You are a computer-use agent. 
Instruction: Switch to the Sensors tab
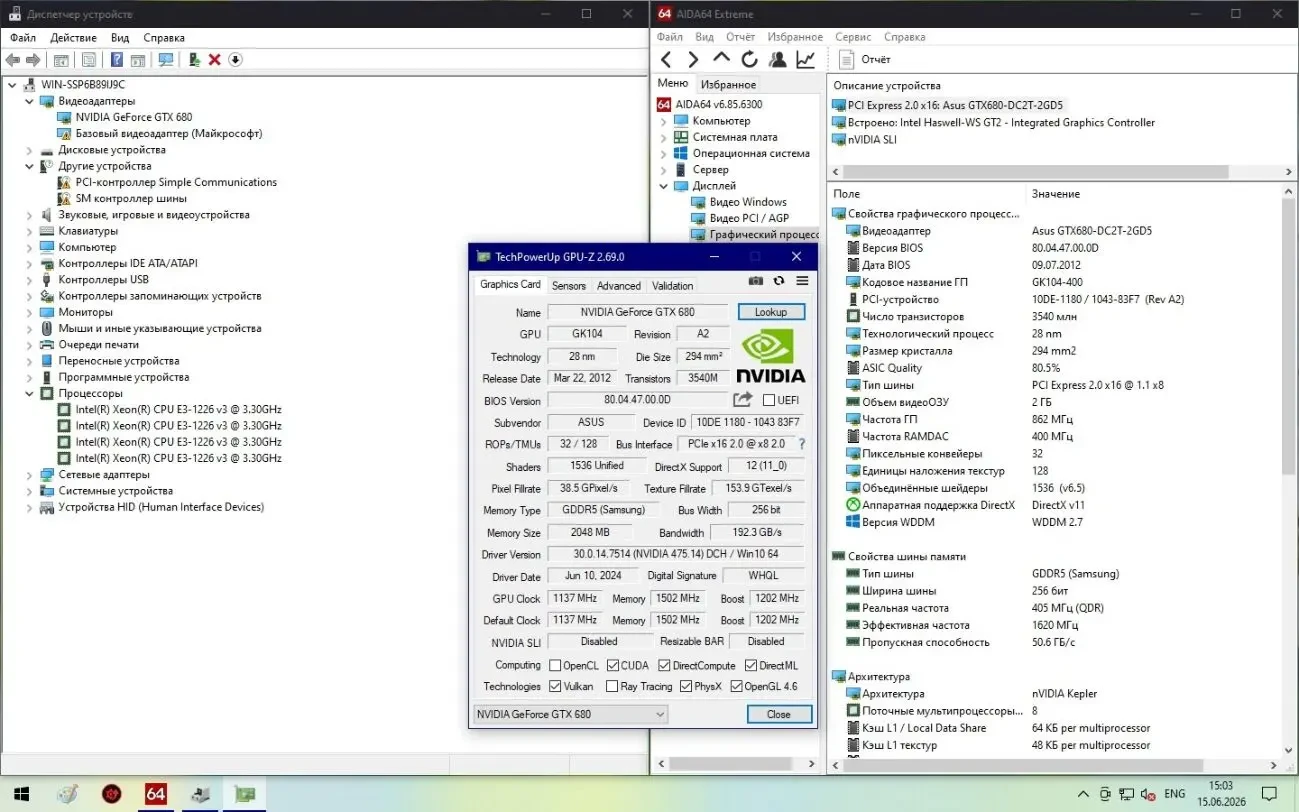pos(569,286)
